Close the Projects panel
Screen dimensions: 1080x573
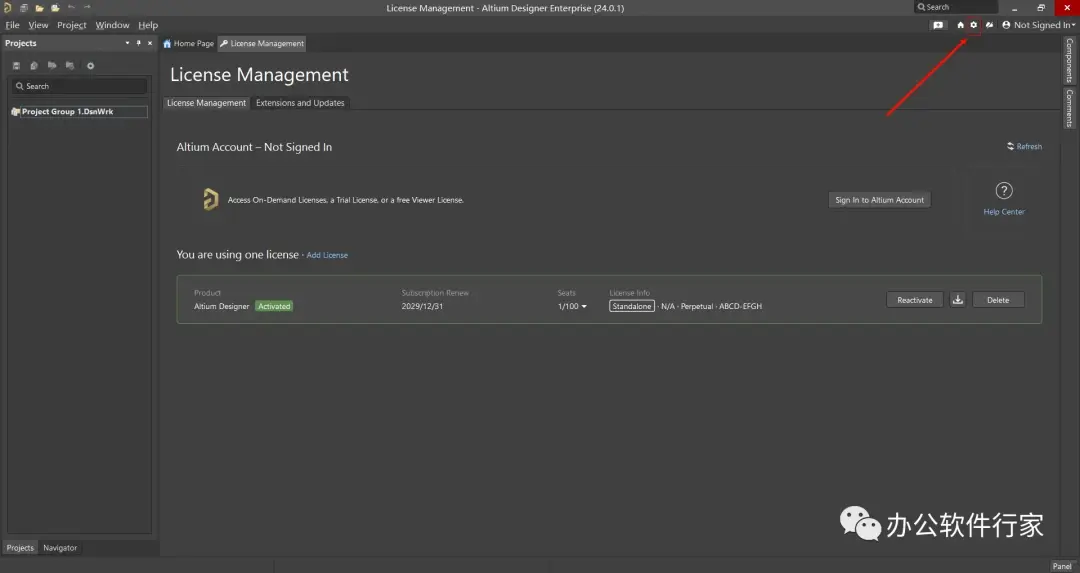(x=149, y=43)
